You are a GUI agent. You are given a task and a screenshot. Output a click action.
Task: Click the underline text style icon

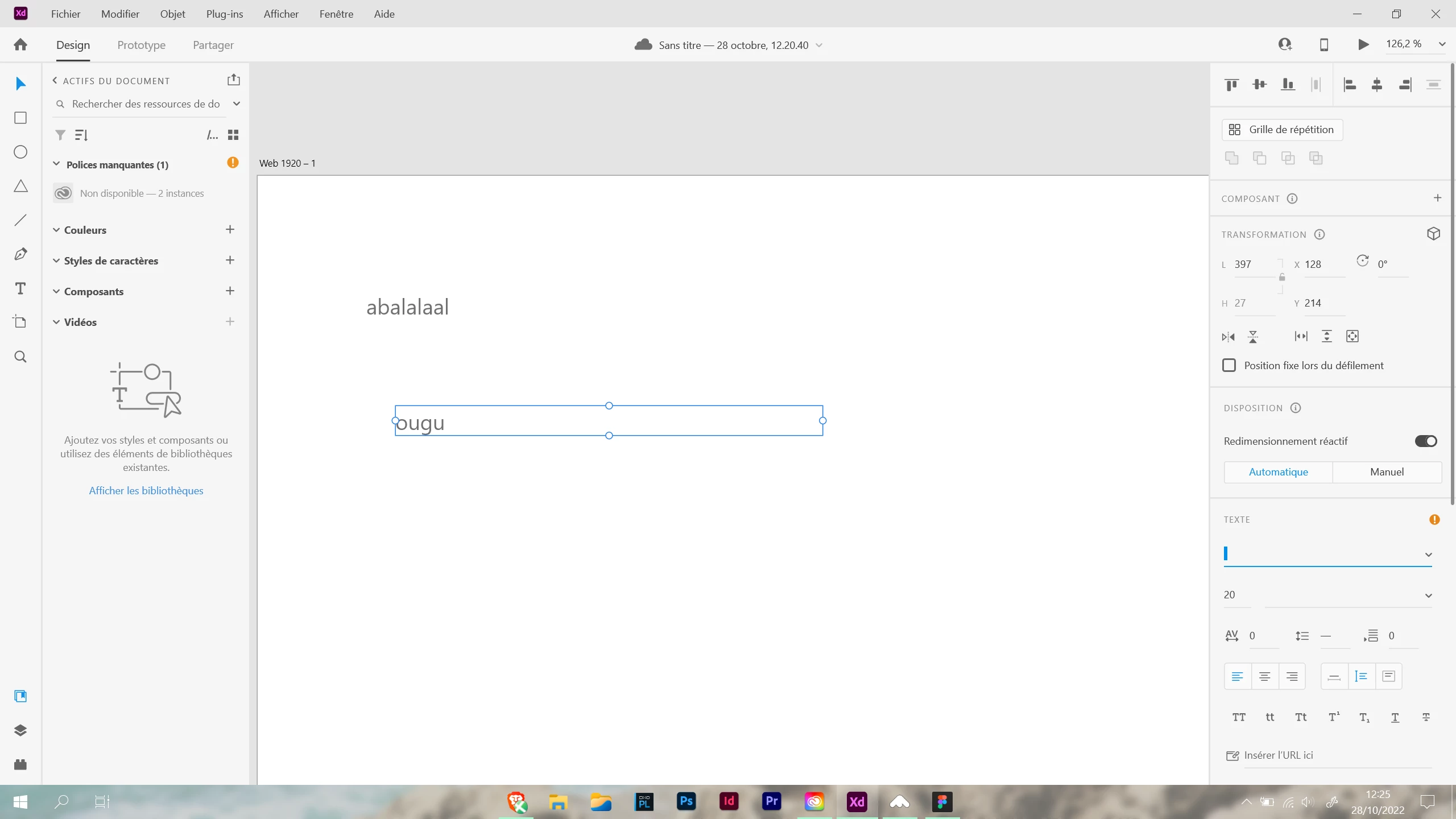tap(1395, 717)
